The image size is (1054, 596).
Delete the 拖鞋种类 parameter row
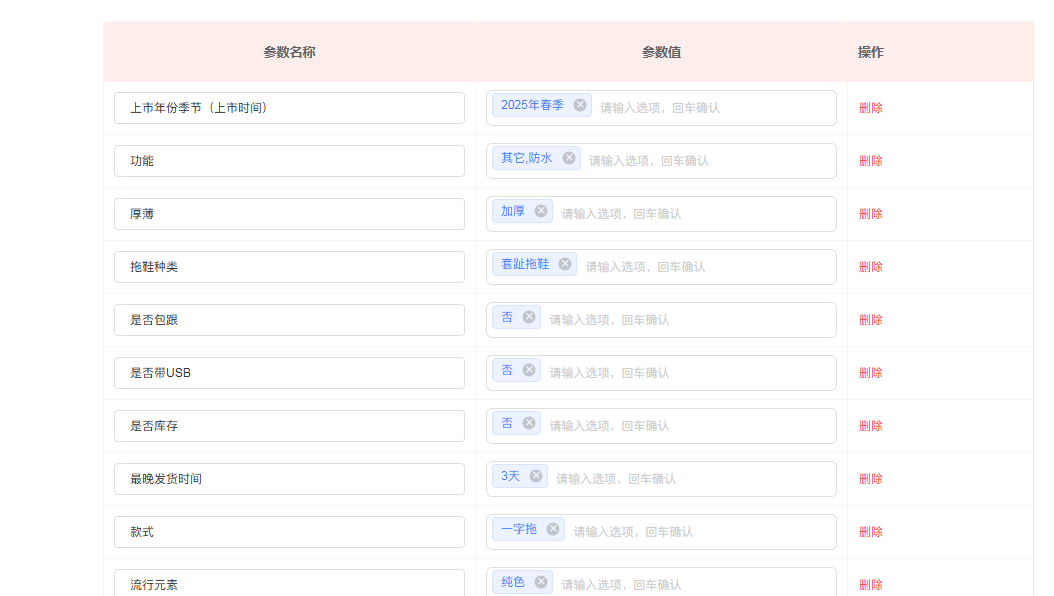[870, 267]
